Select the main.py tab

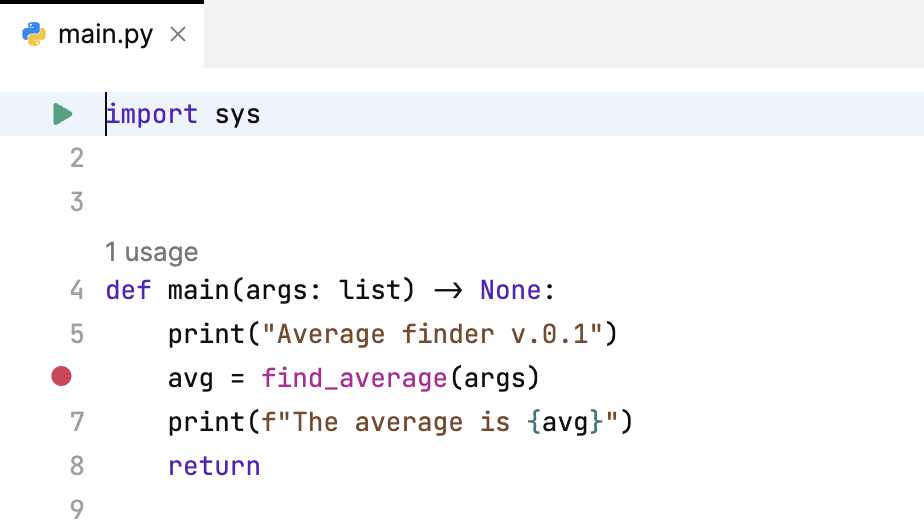(x=105, y=35)
